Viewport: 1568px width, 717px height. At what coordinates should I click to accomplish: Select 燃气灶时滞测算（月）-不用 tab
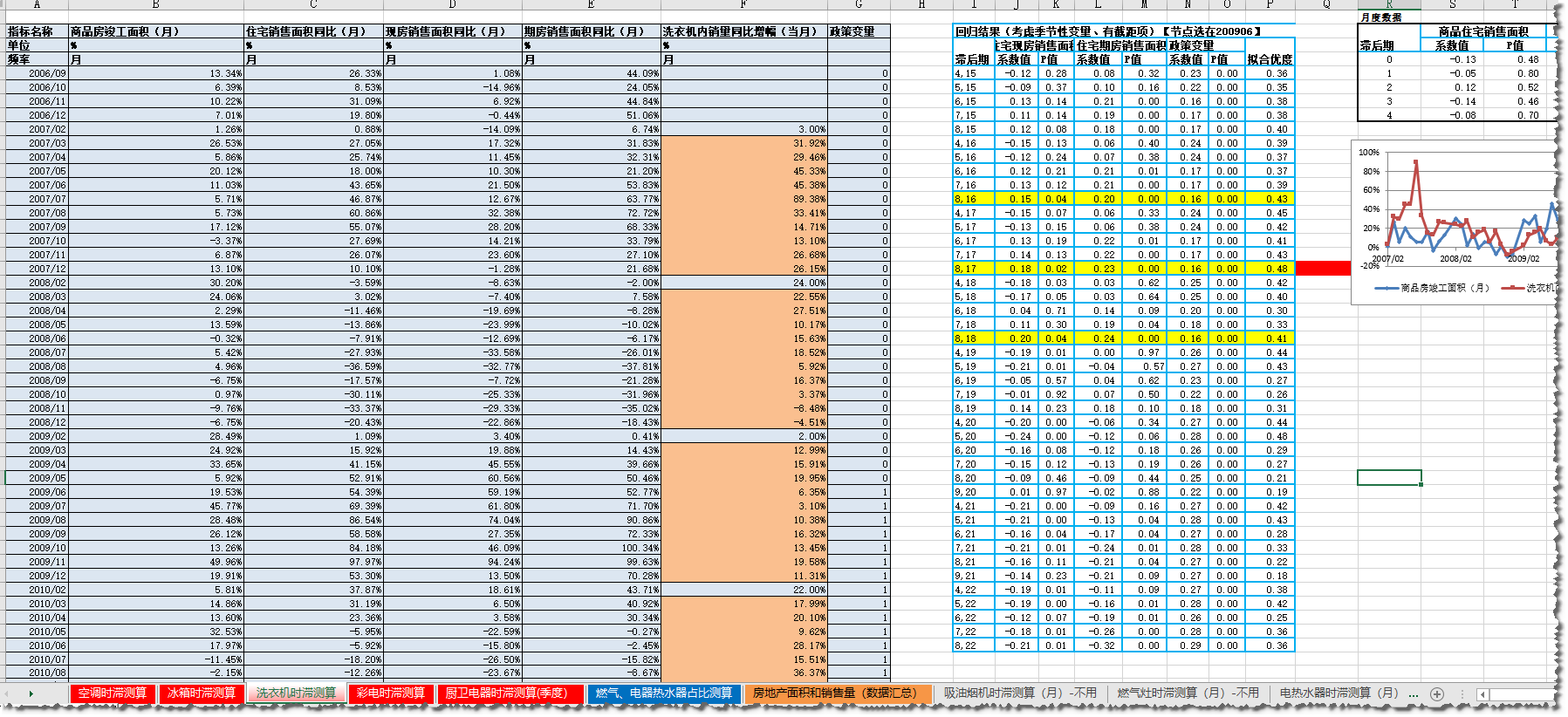1188,693
